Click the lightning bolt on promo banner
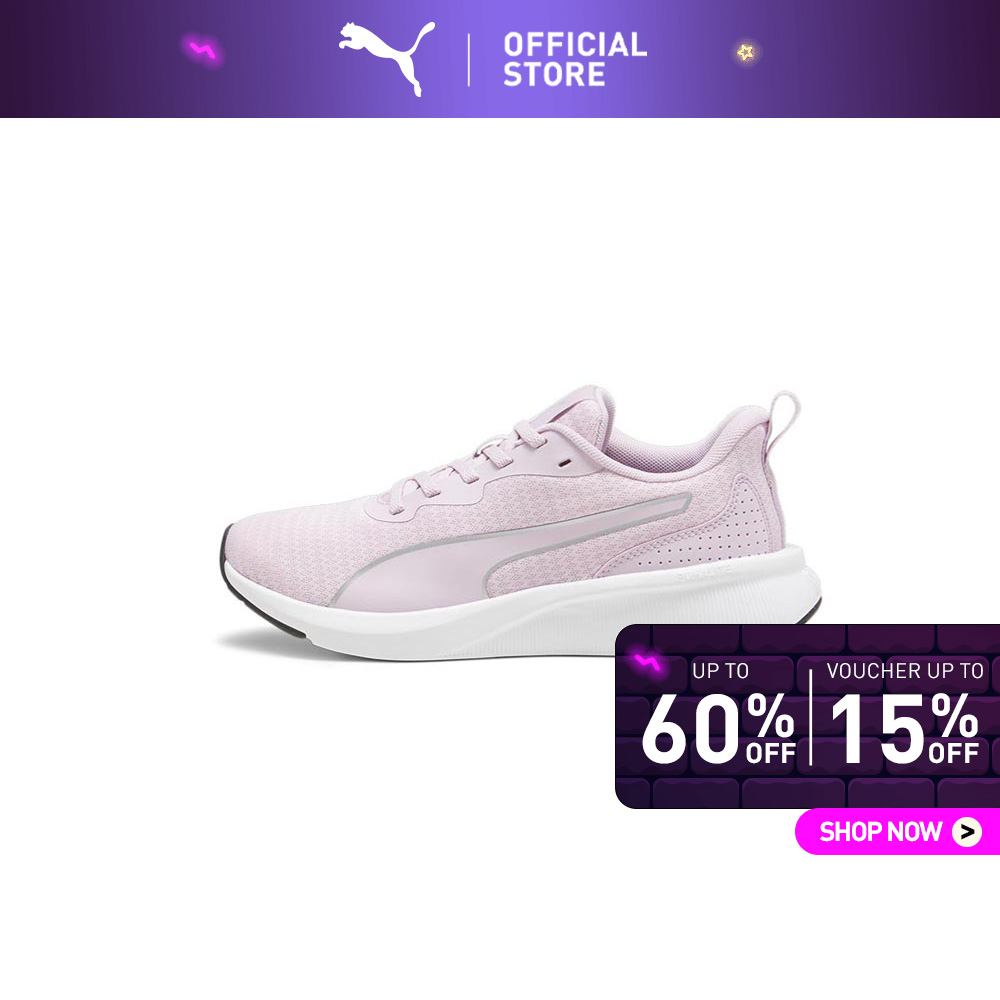The width and height of the screenshot is (1000, 1000). 647,662
